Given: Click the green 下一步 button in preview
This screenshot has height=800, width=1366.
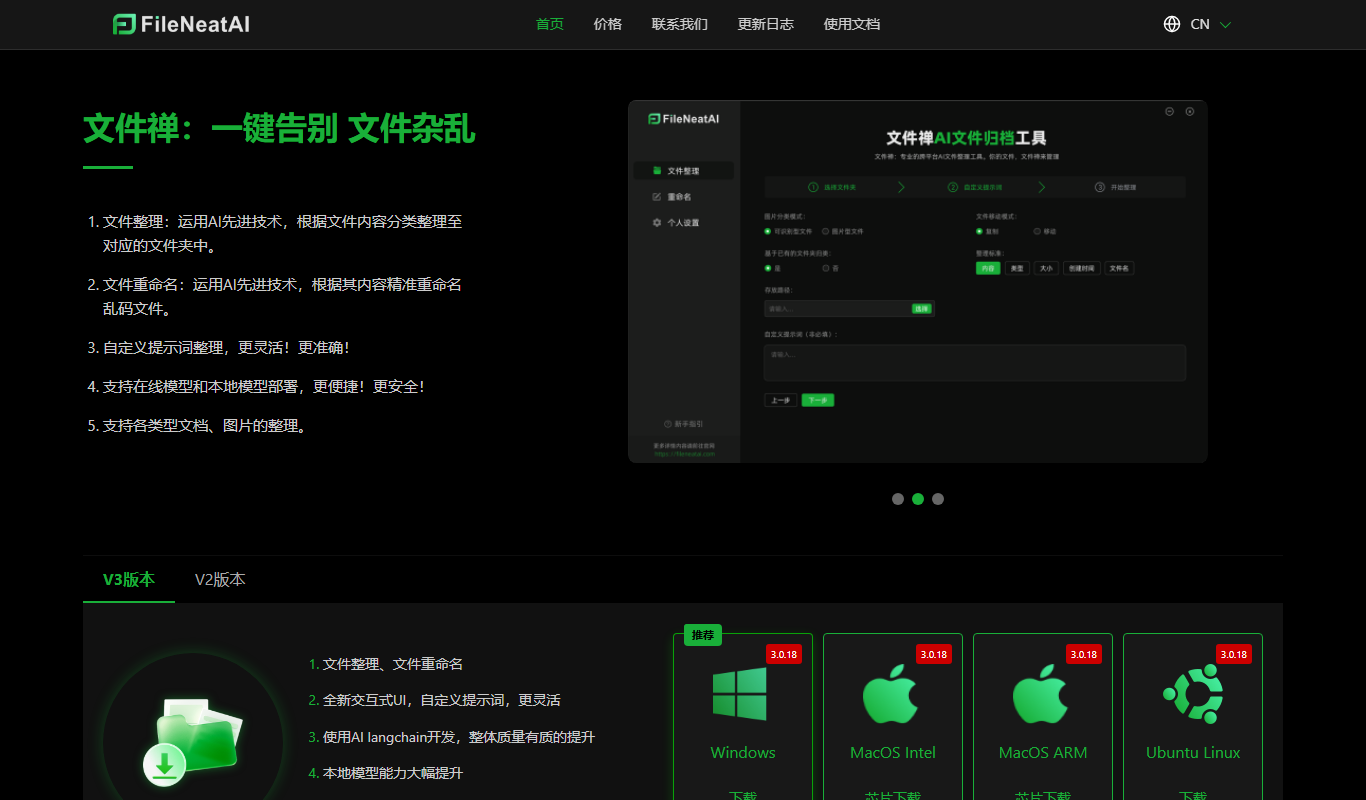Looking at the screenshot, I should 818,400.
